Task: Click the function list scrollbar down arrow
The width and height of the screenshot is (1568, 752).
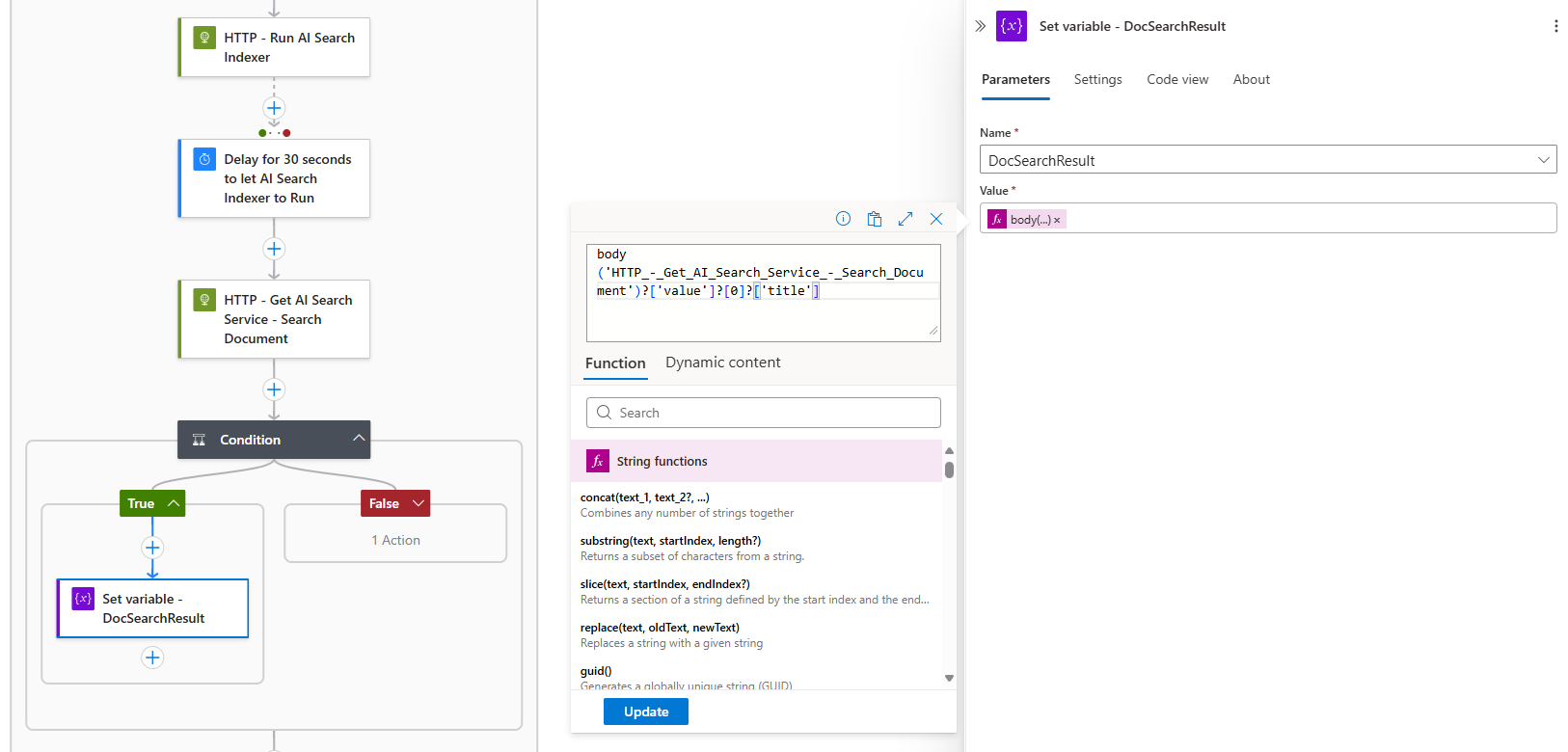Action: click(x=949, y=678)
